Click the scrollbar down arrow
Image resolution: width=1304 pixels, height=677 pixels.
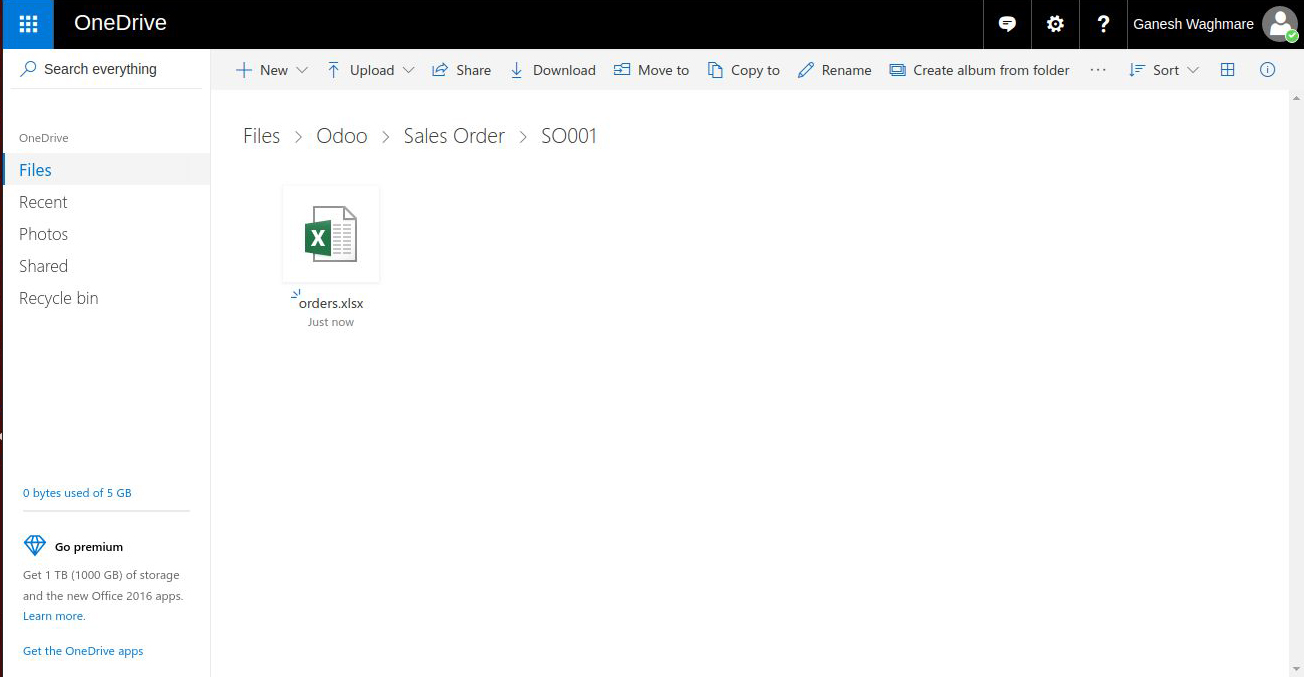1296,669
